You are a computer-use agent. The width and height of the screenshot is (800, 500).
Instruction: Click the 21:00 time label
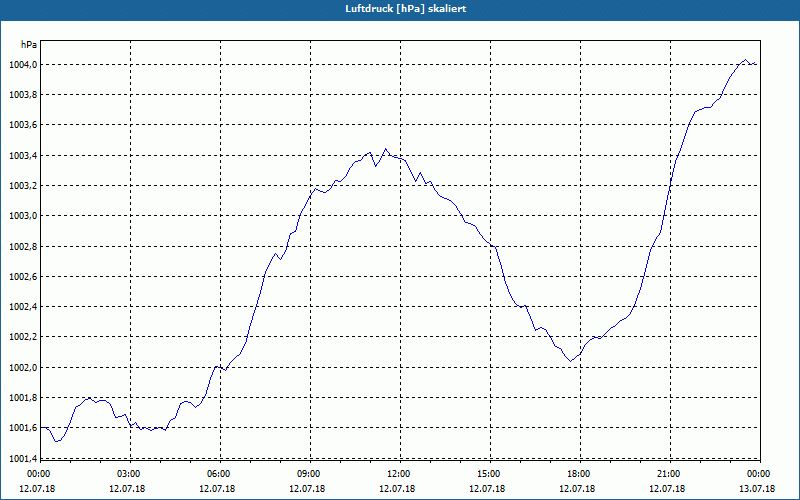pyautogui.click(x=670, y=474)
